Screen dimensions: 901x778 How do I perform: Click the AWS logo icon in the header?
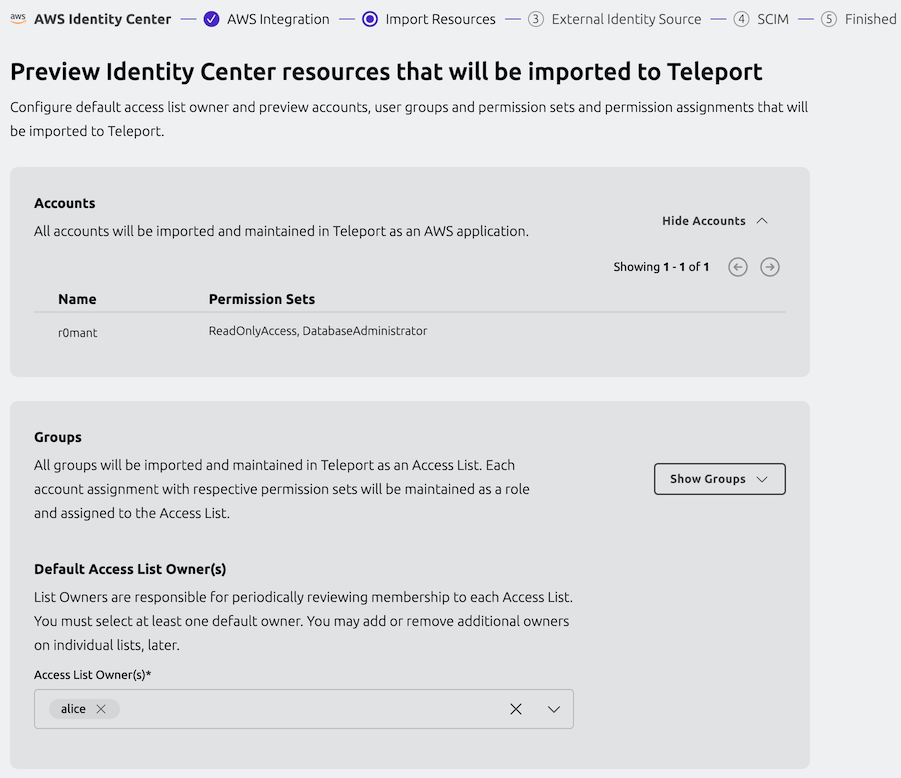[17, 18]
